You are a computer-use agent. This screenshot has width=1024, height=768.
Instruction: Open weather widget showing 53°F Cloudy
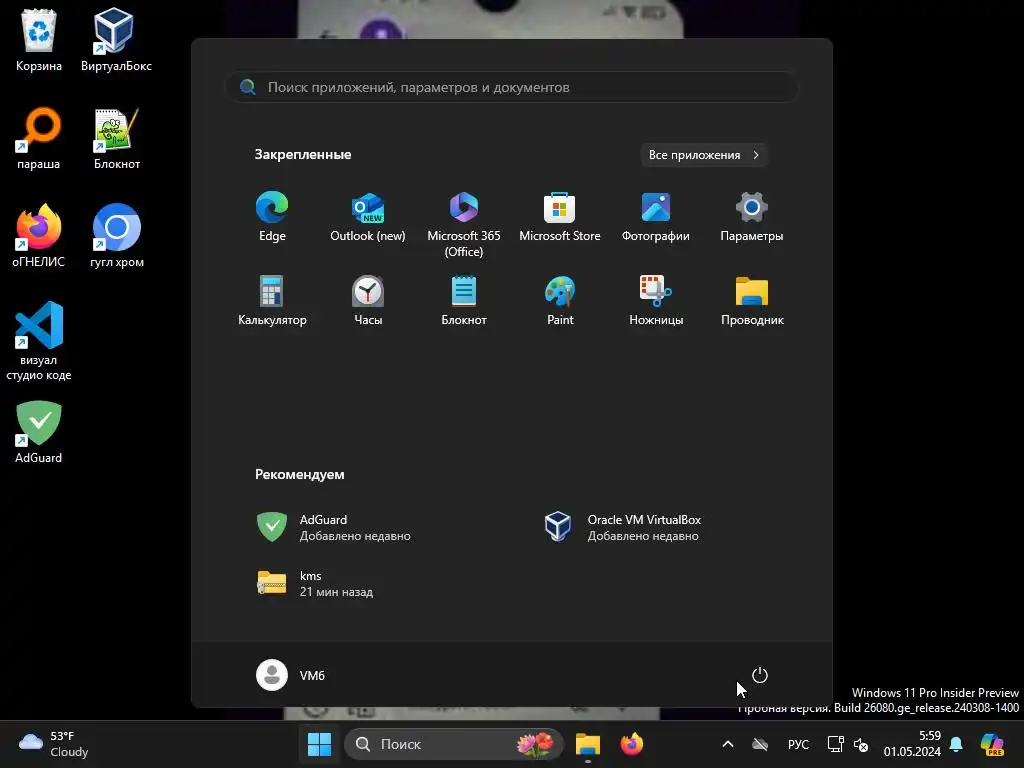coord(54,744)
